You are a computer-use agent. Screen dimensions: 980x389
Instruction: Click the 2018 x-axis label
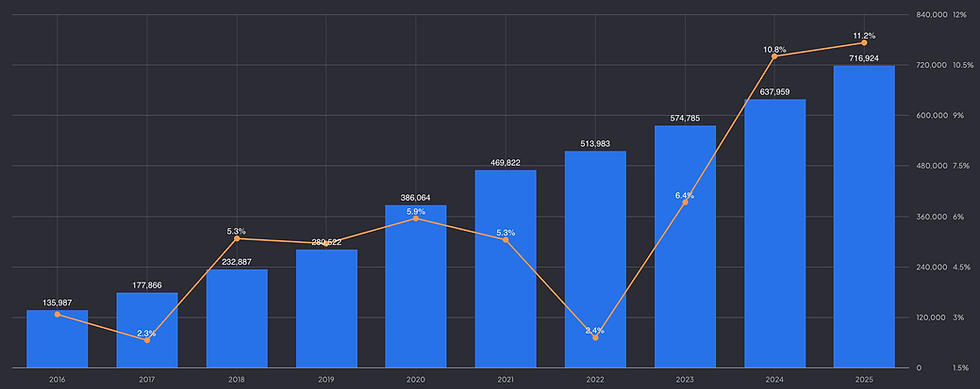(237, 380)
